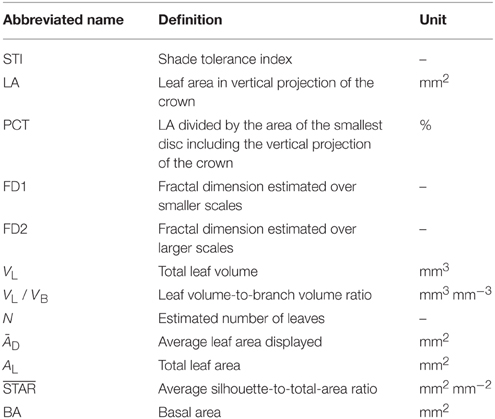The image size is (495, 419).
Task: Click the 'Definition' column header
Action: [190, 20]
